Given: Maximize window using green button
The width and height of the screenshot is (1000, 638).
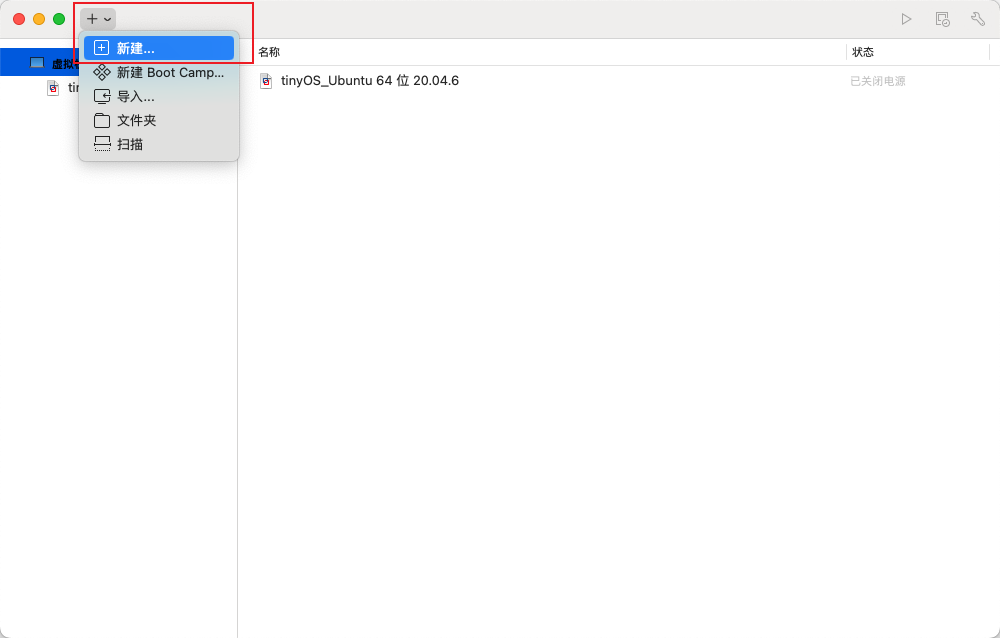Looking at the screenshot, I should click(x=59, y=19).
